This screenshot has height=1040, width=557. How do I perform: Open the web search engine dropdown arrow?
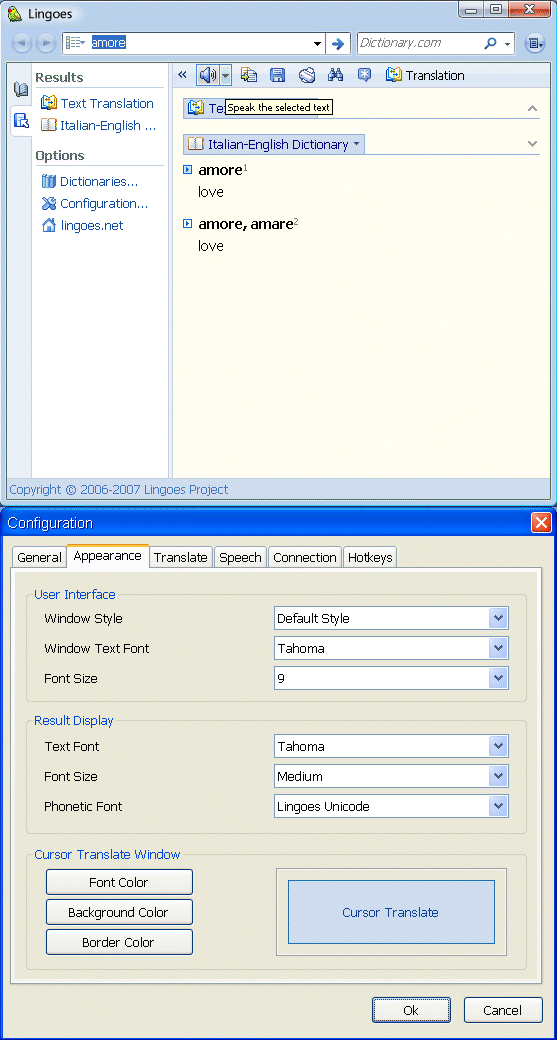pos(507,44)
